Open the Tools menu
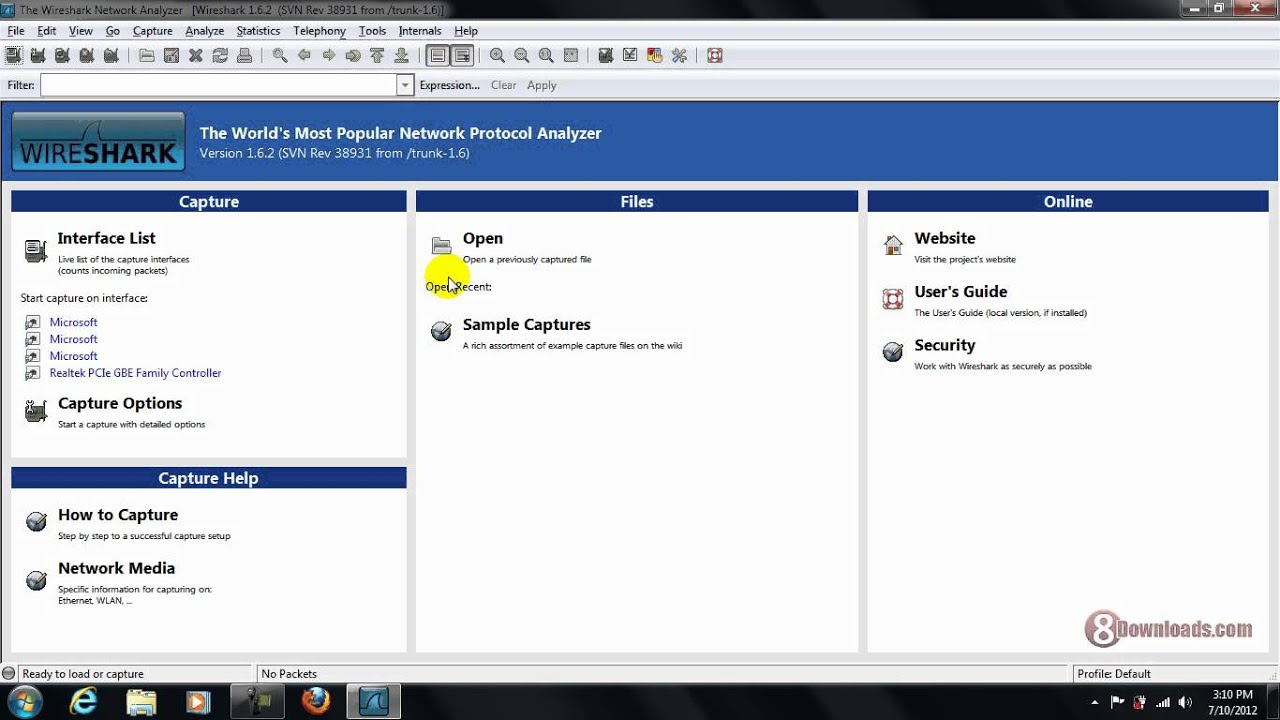Image resolution: width=1280 pixels, height=720 pixels. tap(372, 31)
